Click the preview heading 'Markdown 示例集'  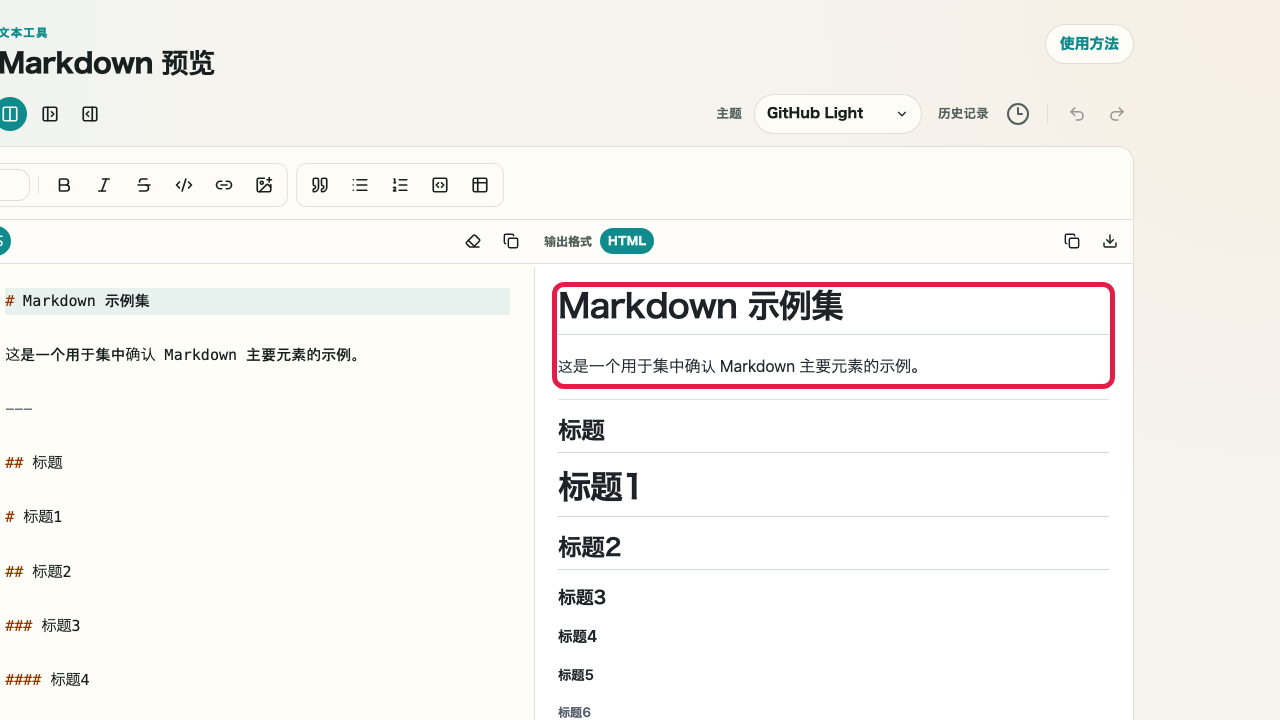click(x=700, y=306)
